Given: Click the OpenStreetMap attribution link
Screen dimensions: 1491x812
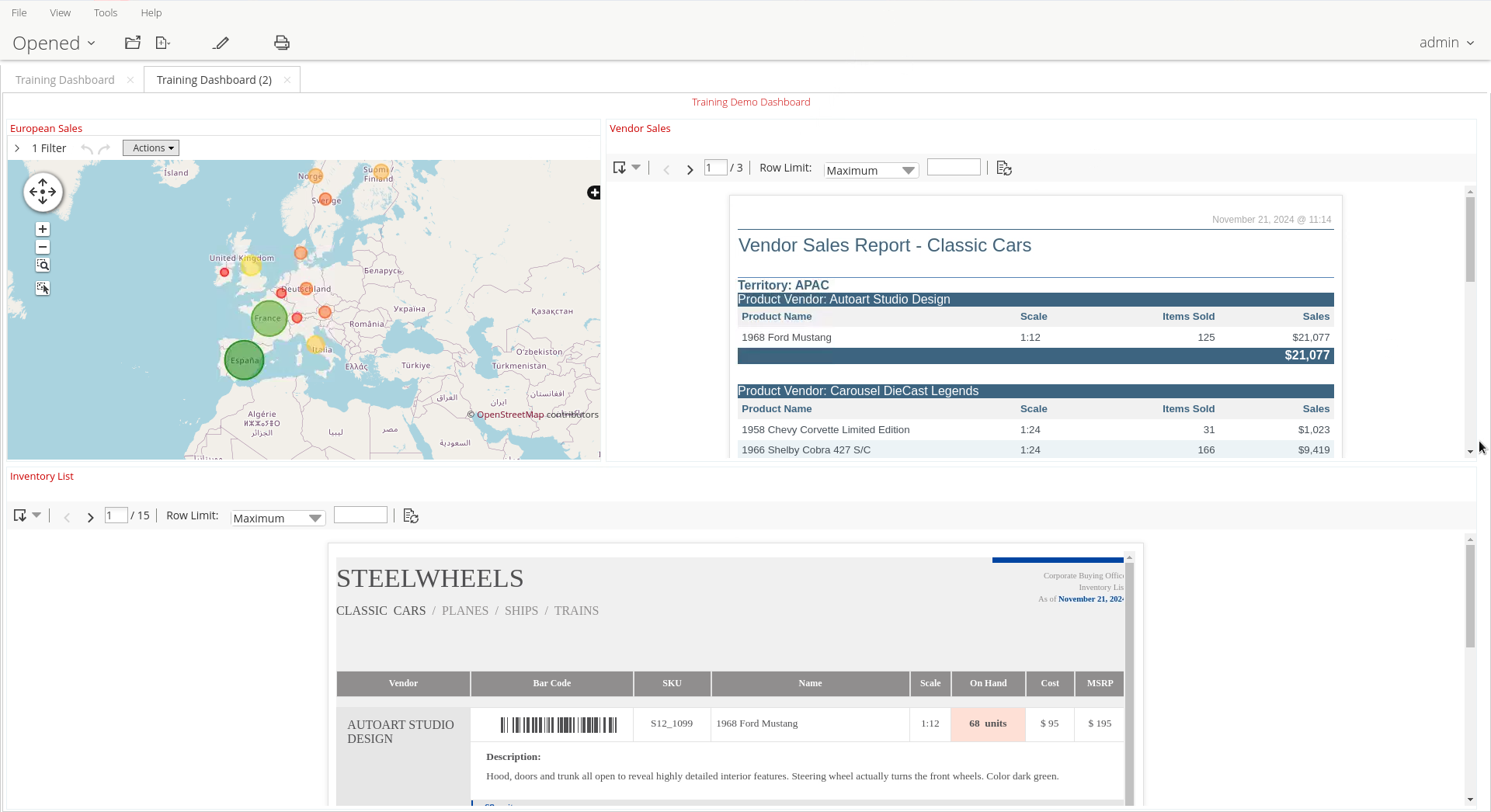Looking at the screenshot, I should [510, 415].
